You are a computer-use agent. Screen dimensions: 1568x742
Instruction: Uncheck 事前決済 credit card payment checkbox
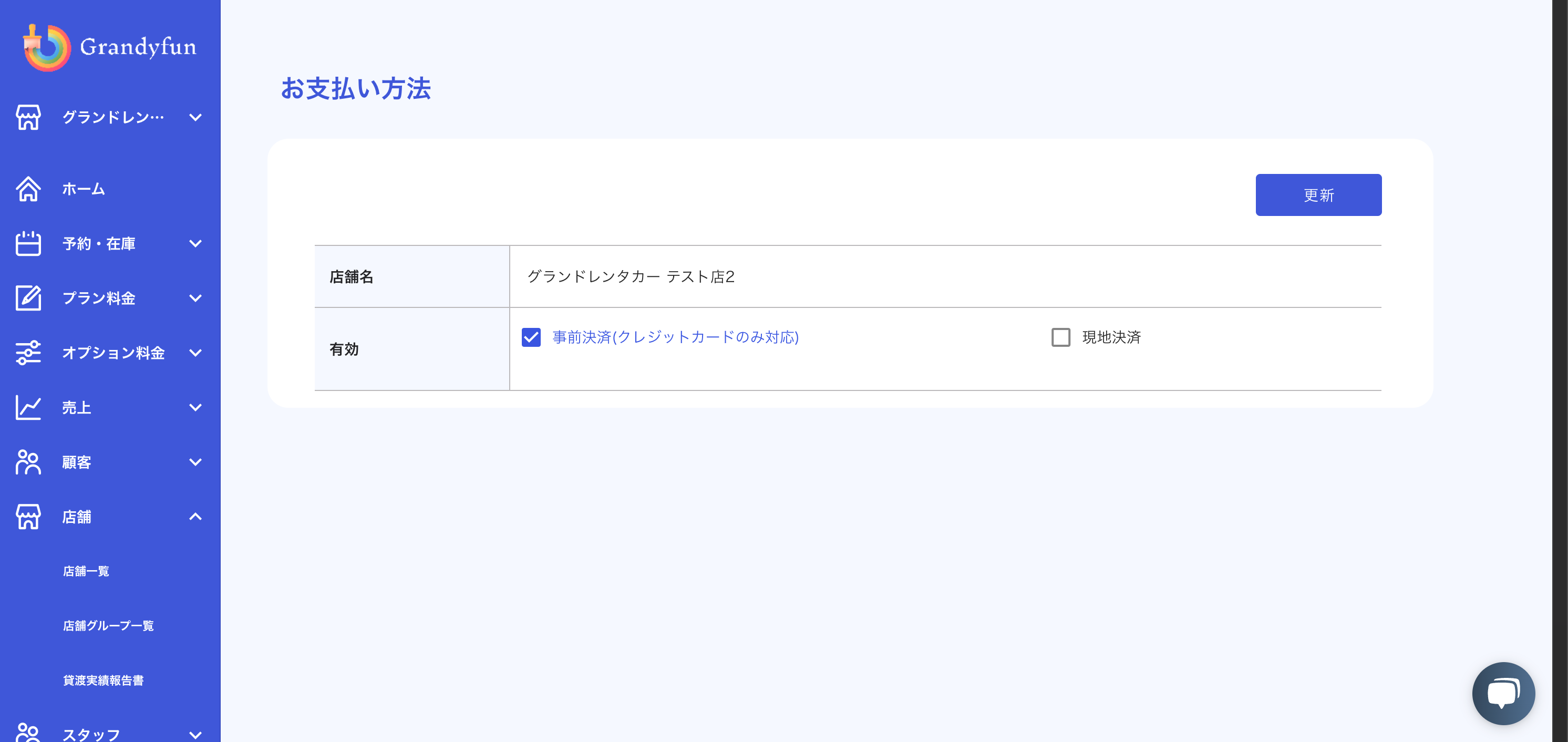531,337
